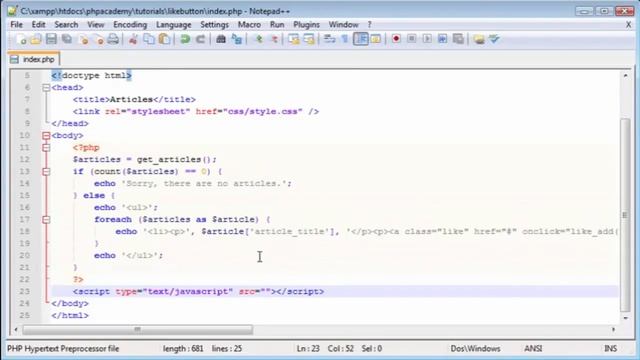640x360 pixels.
Task: Click the INS indicator in status bar
Action: pyautogui.click(x=610, y=349)
